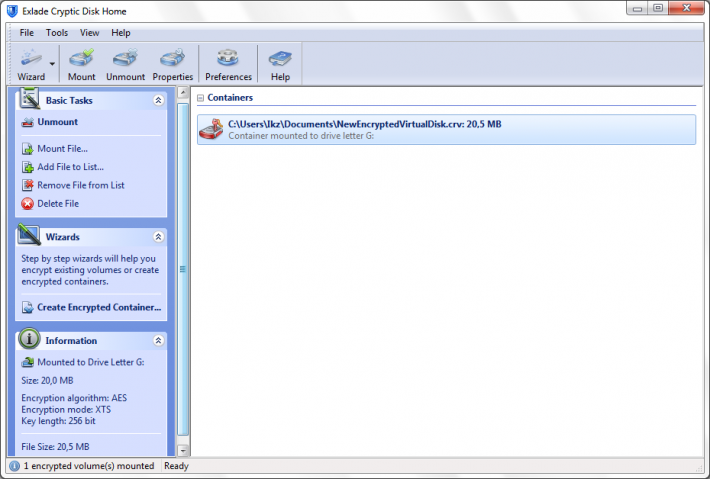
Task: Click 'Size: 20,0 MB' information text
Action: pos(47,380)
